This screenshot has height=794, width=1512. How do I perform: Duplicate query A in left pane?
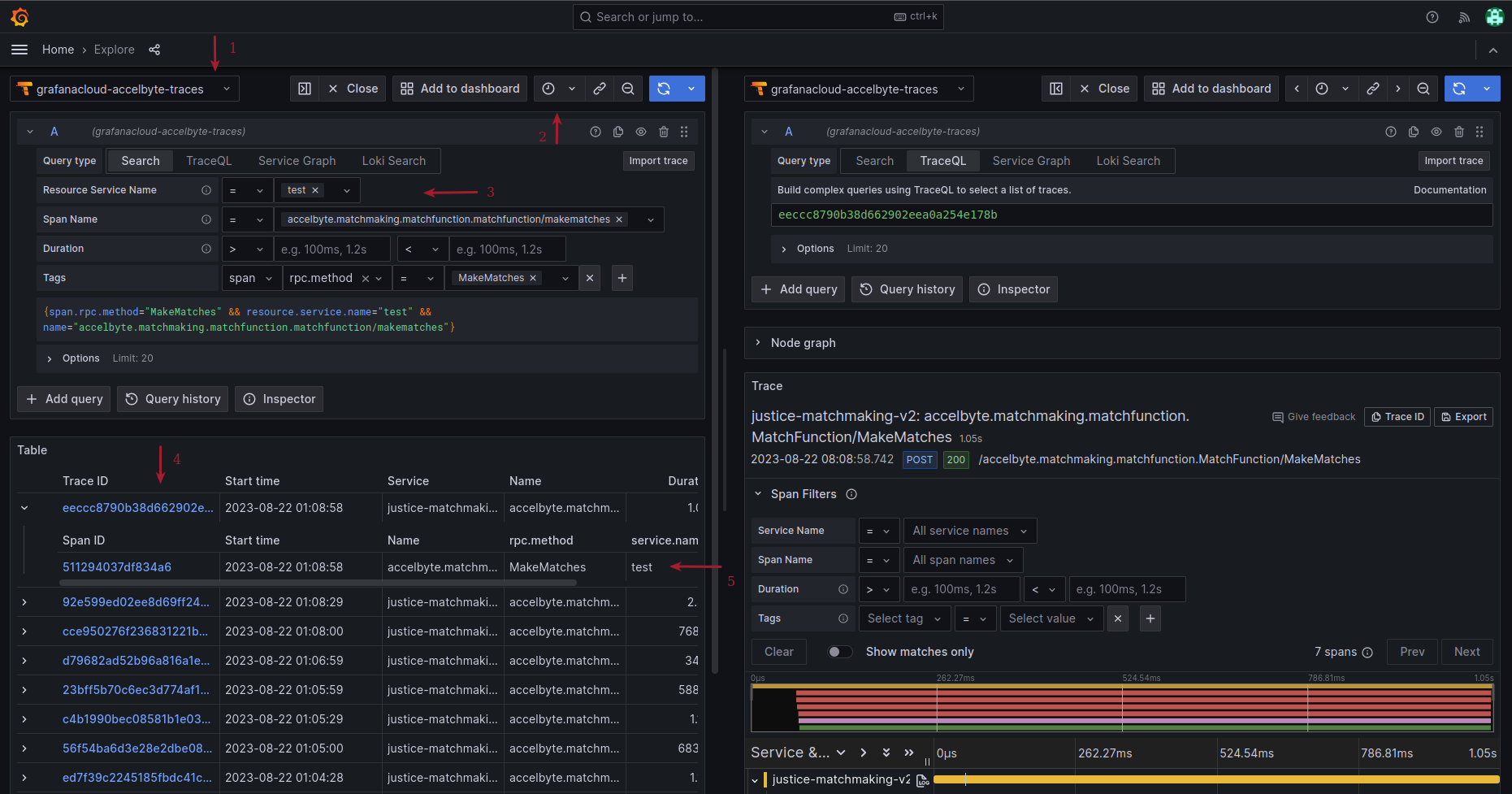point(618,132)
